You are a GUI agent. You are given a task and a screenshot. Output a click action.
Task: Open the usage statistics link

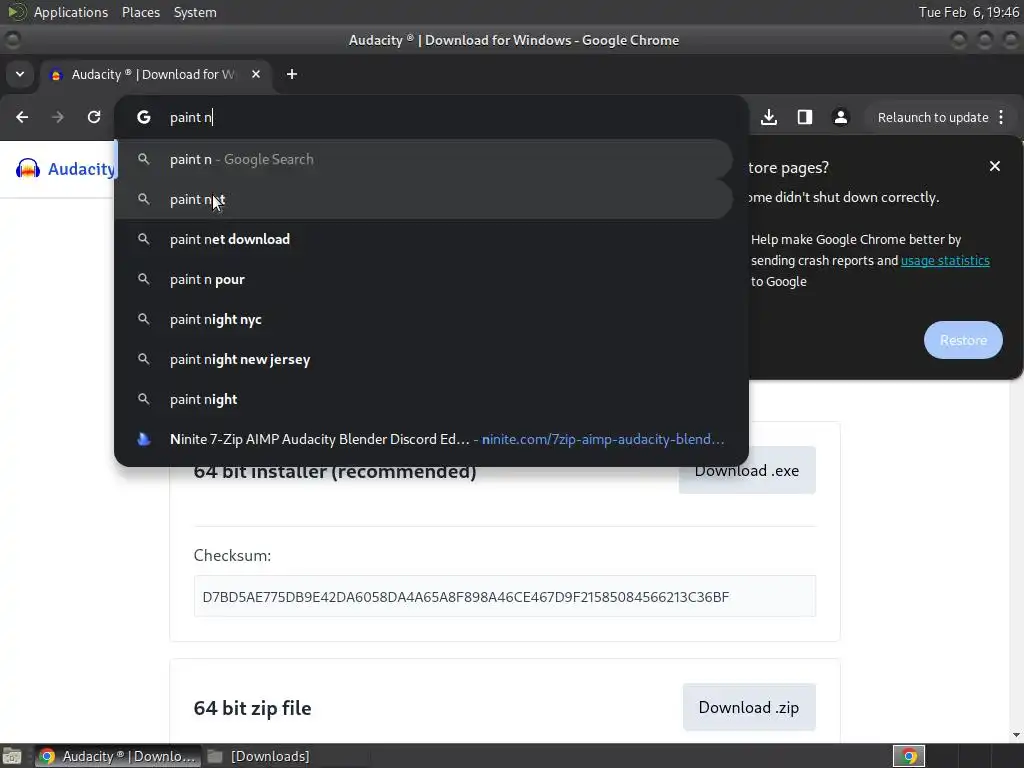tap(945, 261)
